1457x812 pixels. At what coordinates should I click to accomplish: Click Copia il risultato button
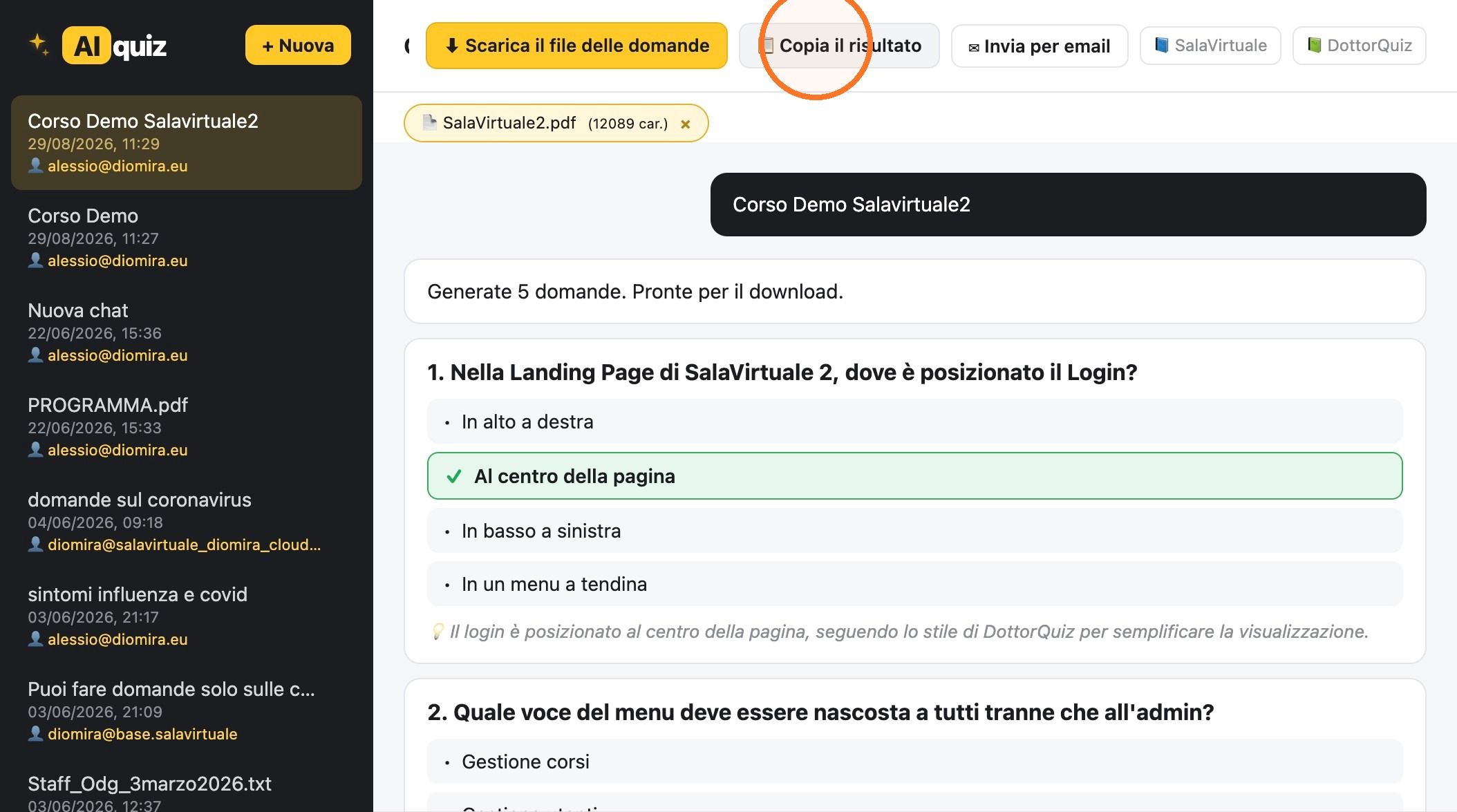[839, 46]
